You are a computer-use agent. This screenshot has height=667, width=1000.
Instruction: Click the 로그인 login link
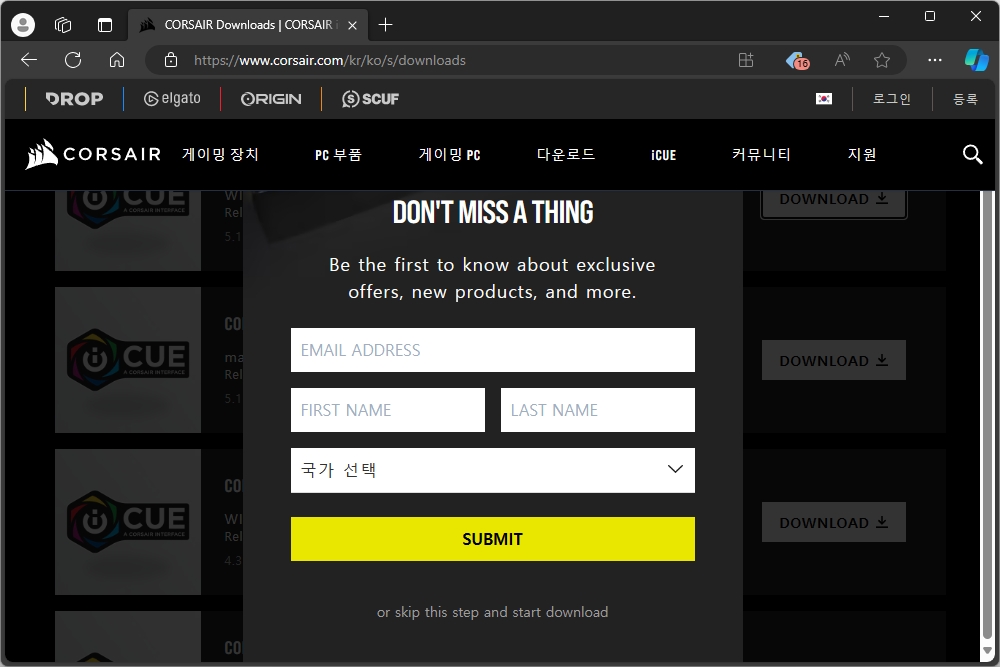892,99
